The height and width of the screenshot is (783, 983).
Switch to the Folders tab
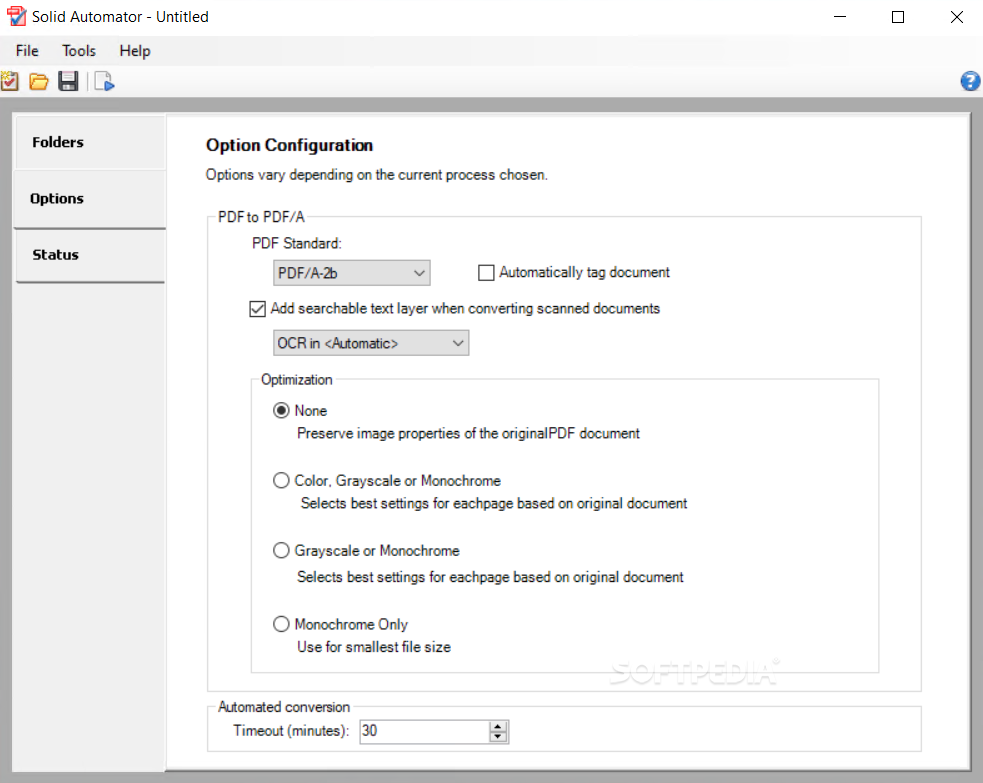pos(90,142)
